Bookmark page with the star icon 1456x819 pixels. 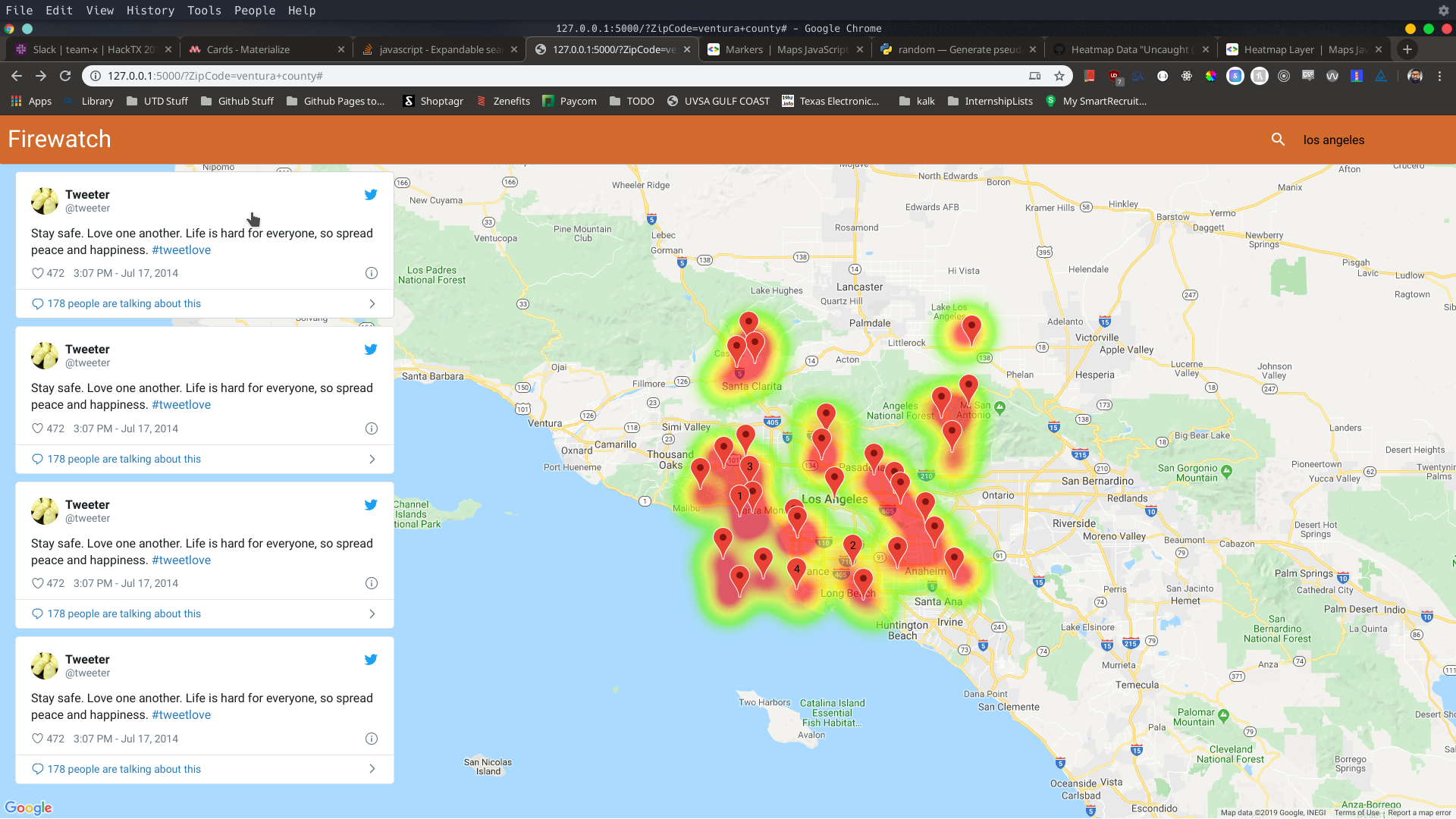coord(1059,76)
